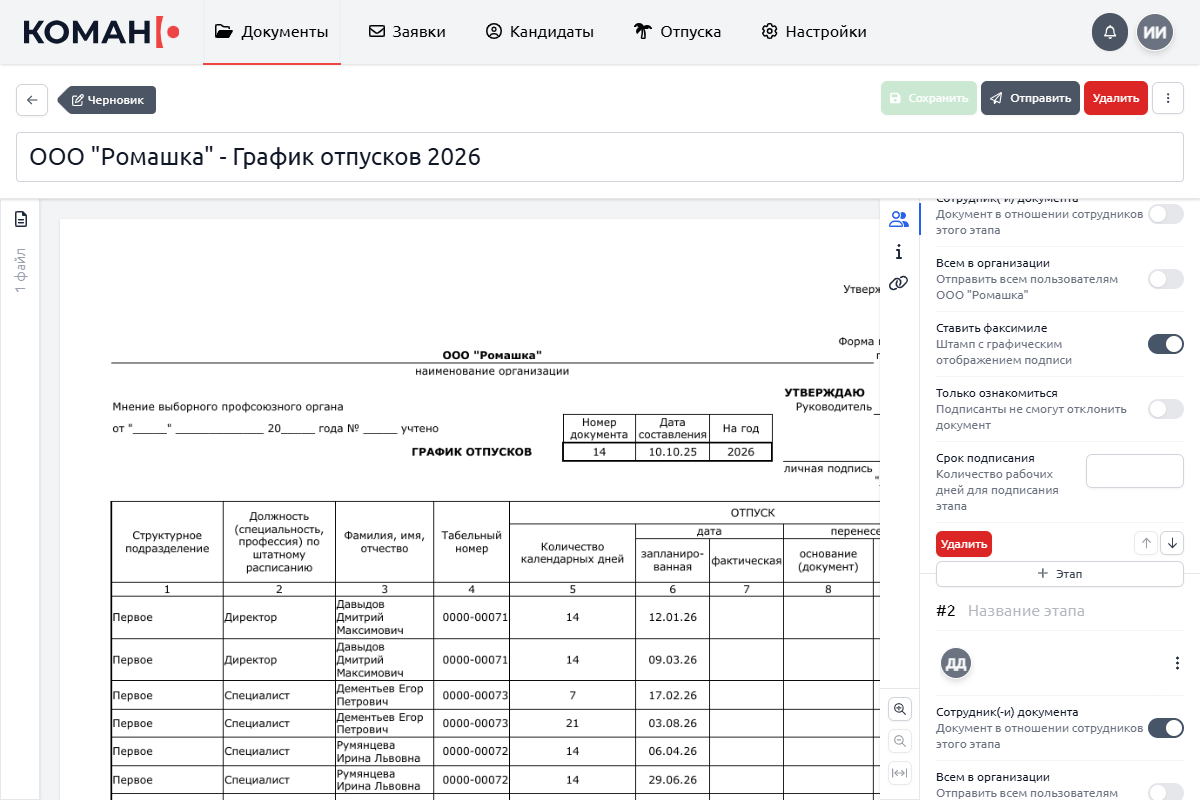
Task: Add a new stage with Этап button
Action: (1059, 574)
